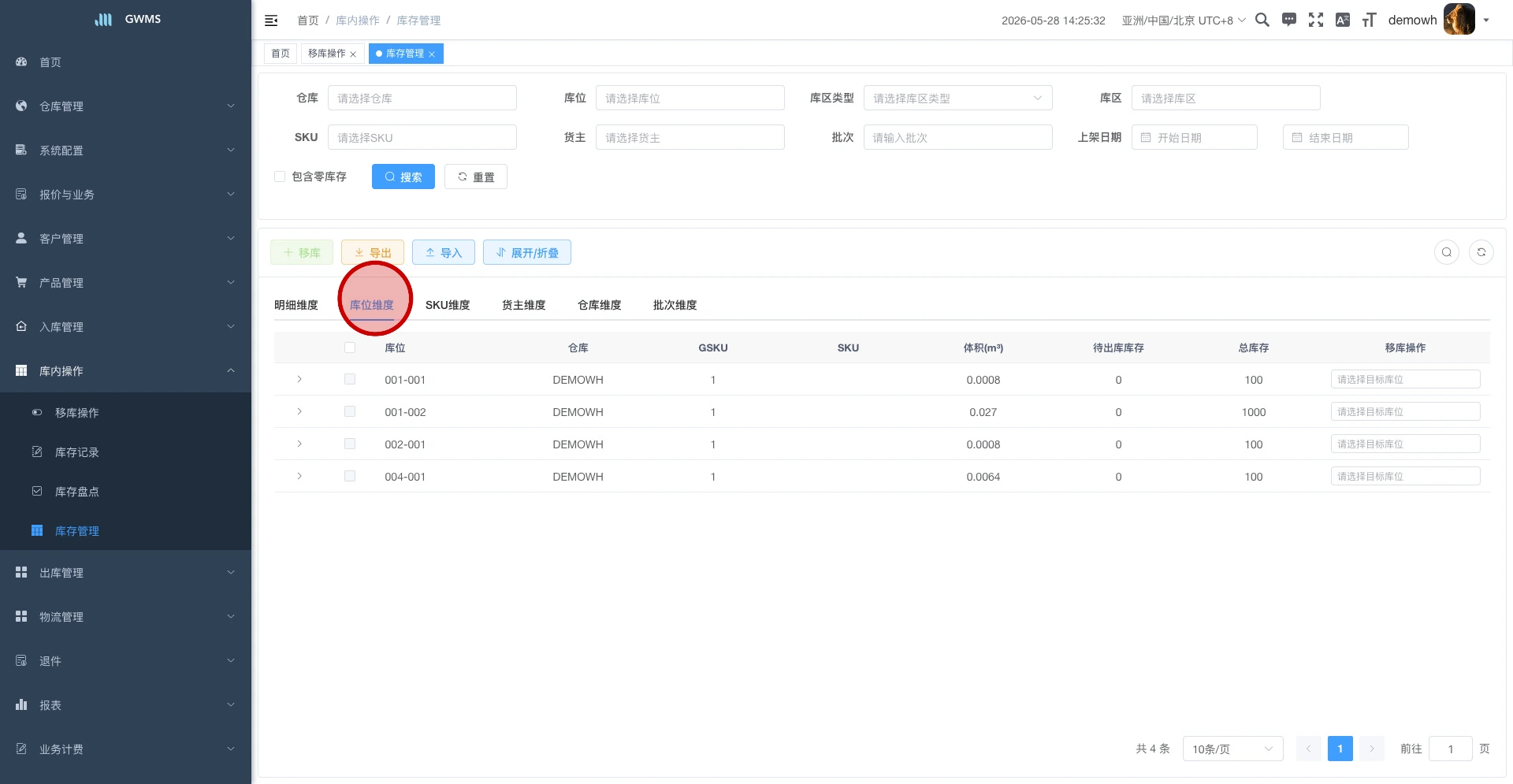
Task: Click the 客户管理 person icon
Action: (x=21, y=238)
